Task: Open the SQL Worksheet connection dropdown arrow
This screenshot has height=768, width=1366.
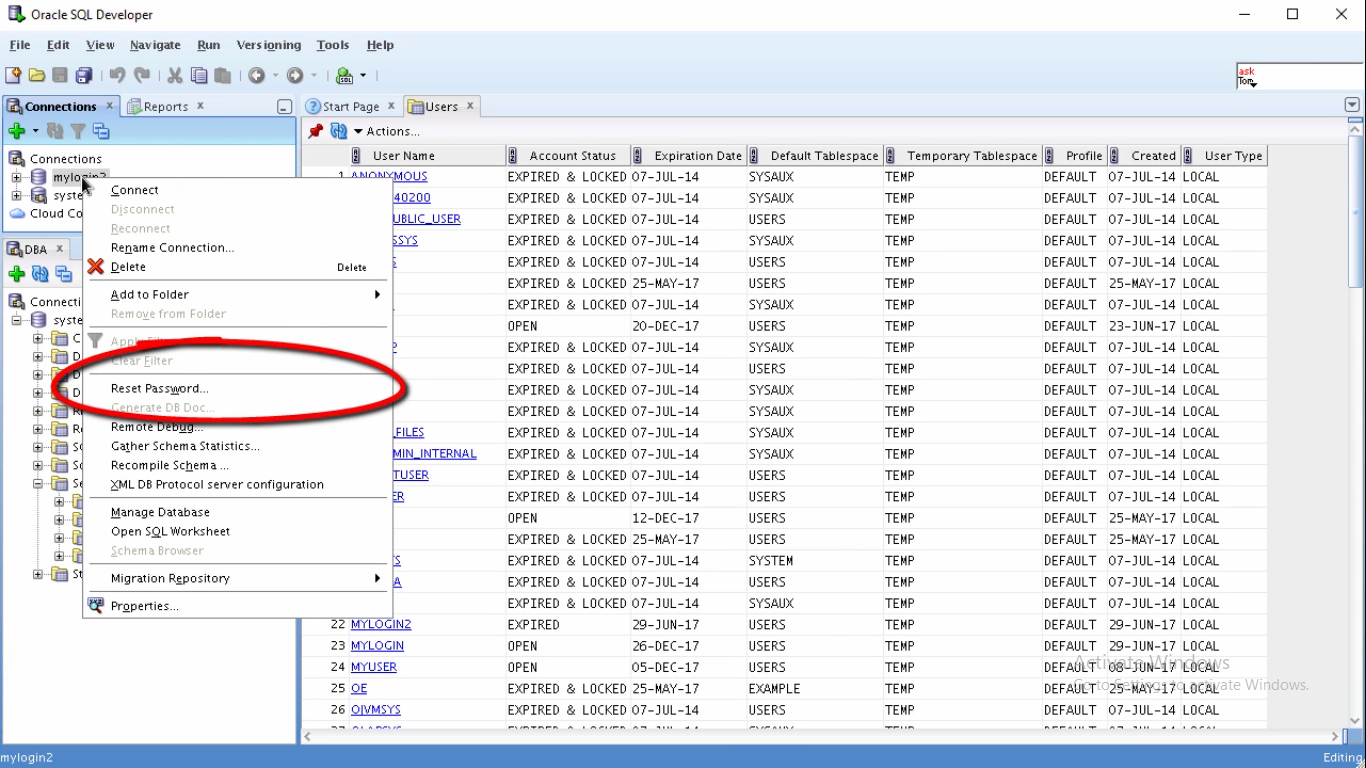Action: (363, 75)
